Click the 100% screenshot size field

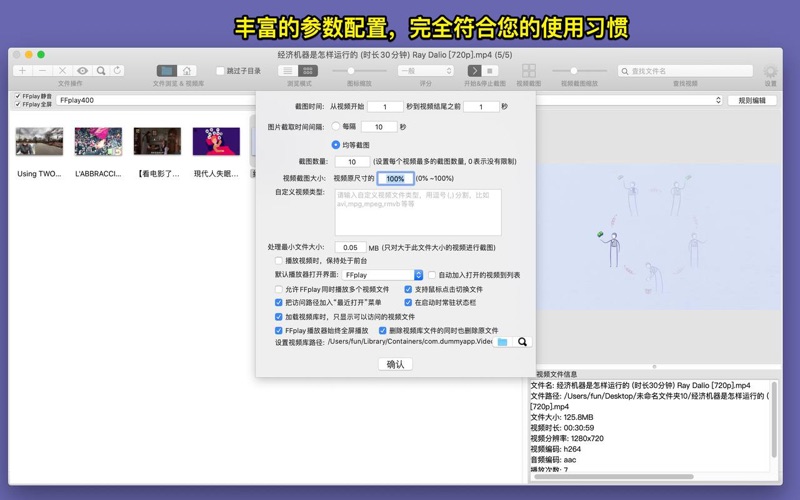395,179
